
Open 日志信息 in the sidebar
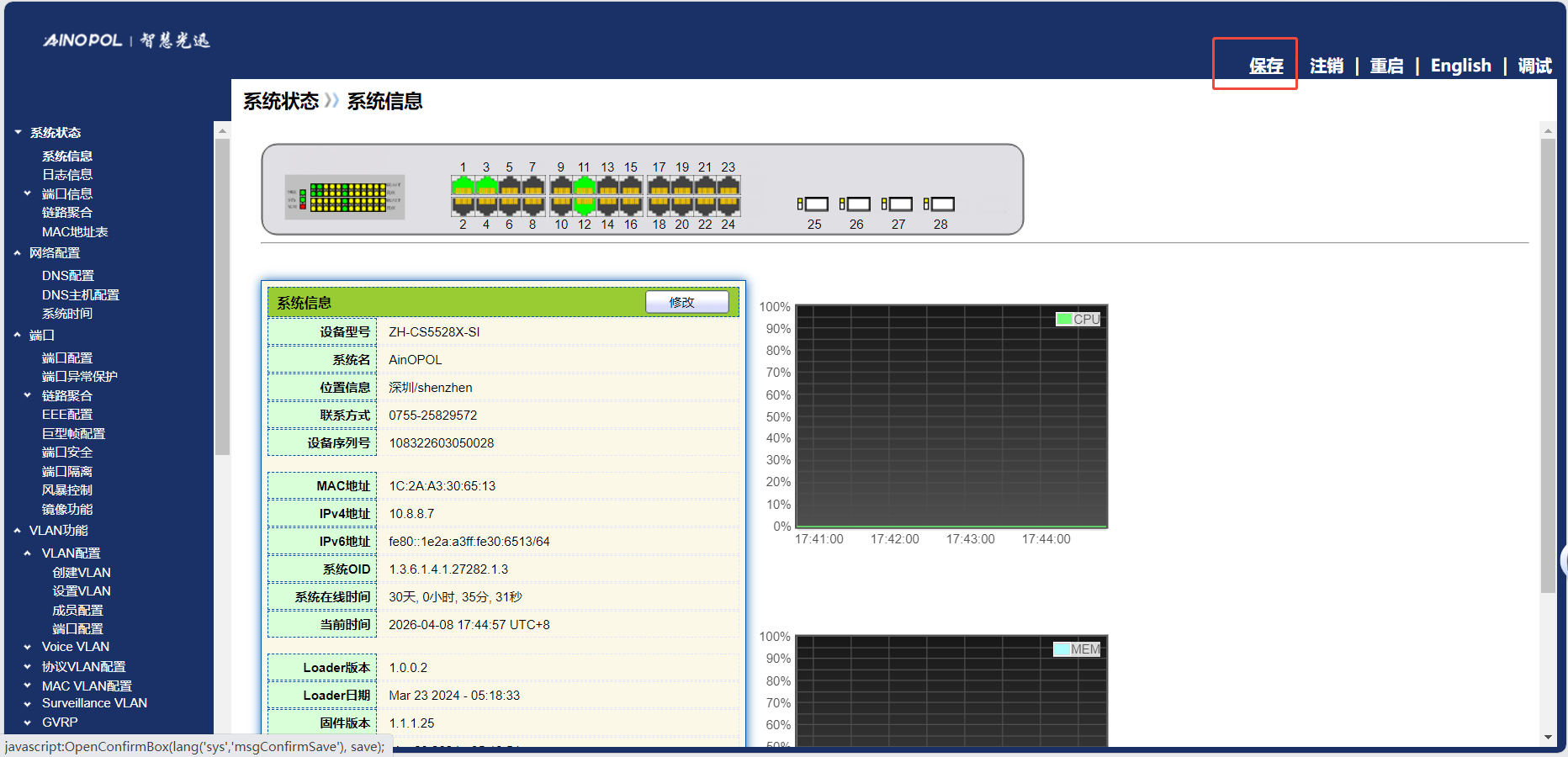coord(67,175)
